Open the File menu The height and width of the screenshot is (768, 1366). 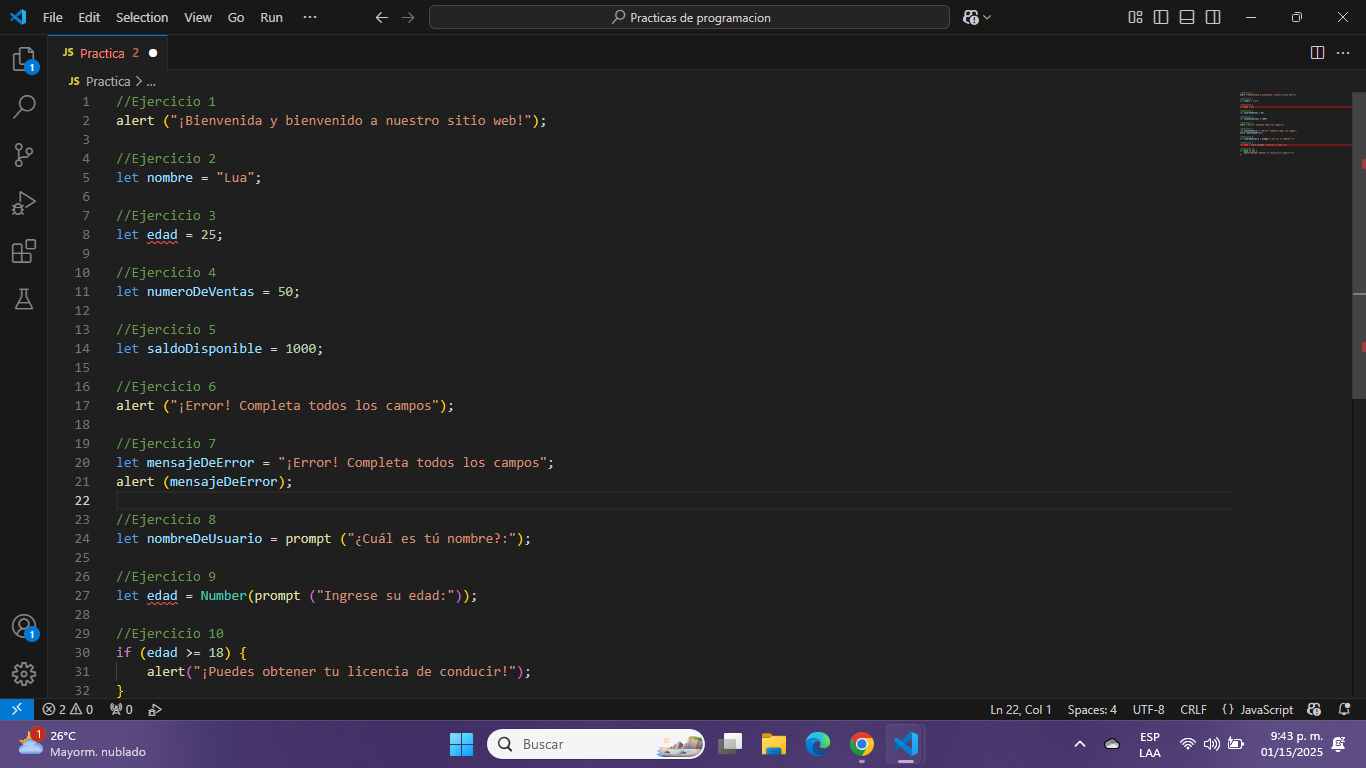(52, 17)
